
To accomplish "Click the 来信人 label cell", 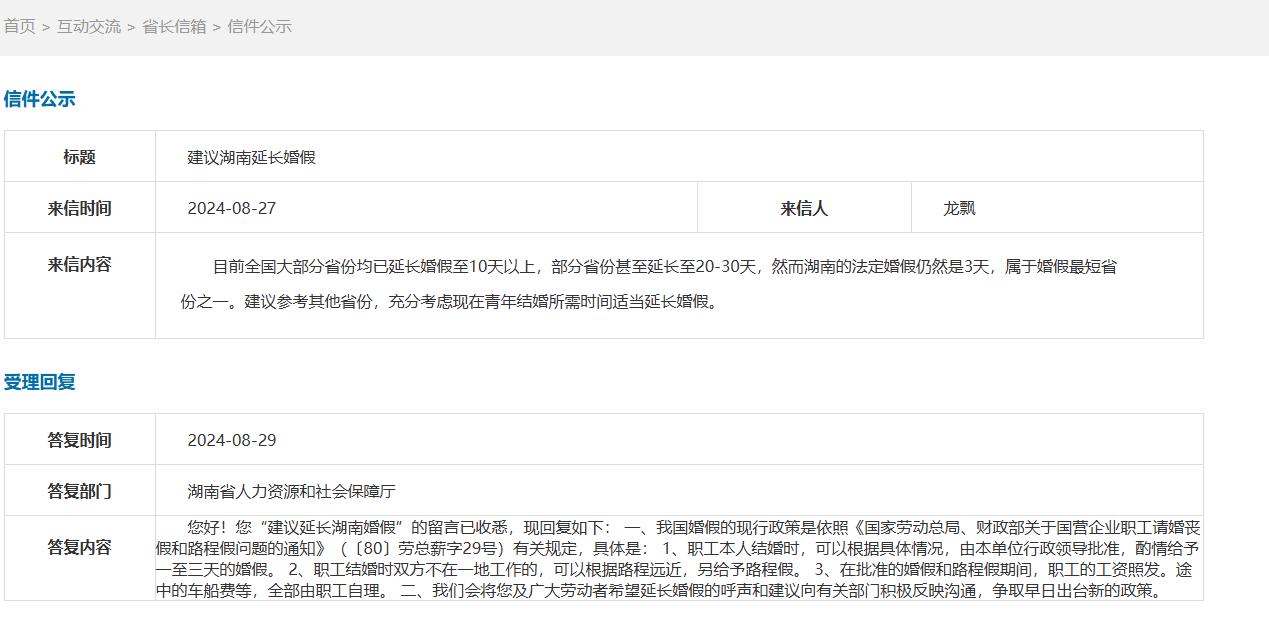I will pyautogui.click(x=804, y=208).
